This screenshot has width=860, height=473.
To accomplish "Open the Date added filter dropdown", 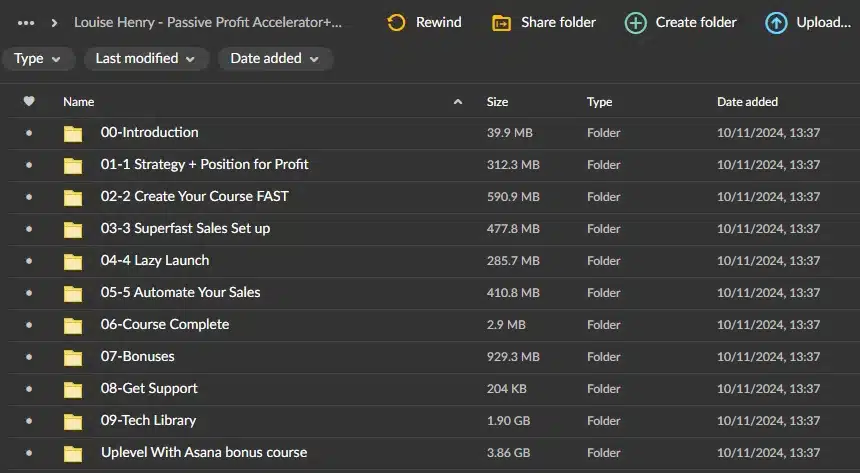I will point(275,59).
